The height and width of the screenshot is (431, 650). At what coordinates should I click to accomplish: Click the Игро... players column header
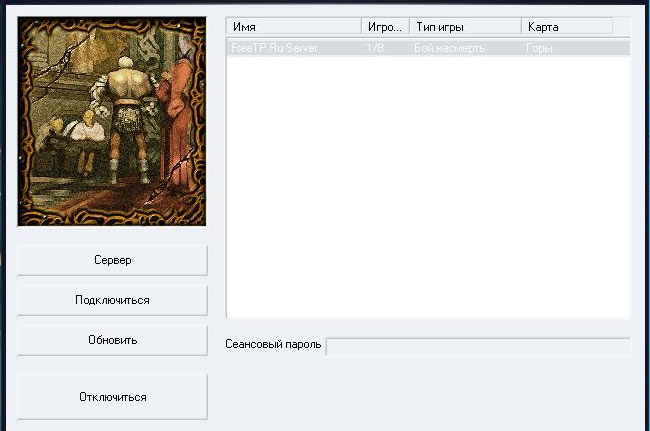point(385,27)
